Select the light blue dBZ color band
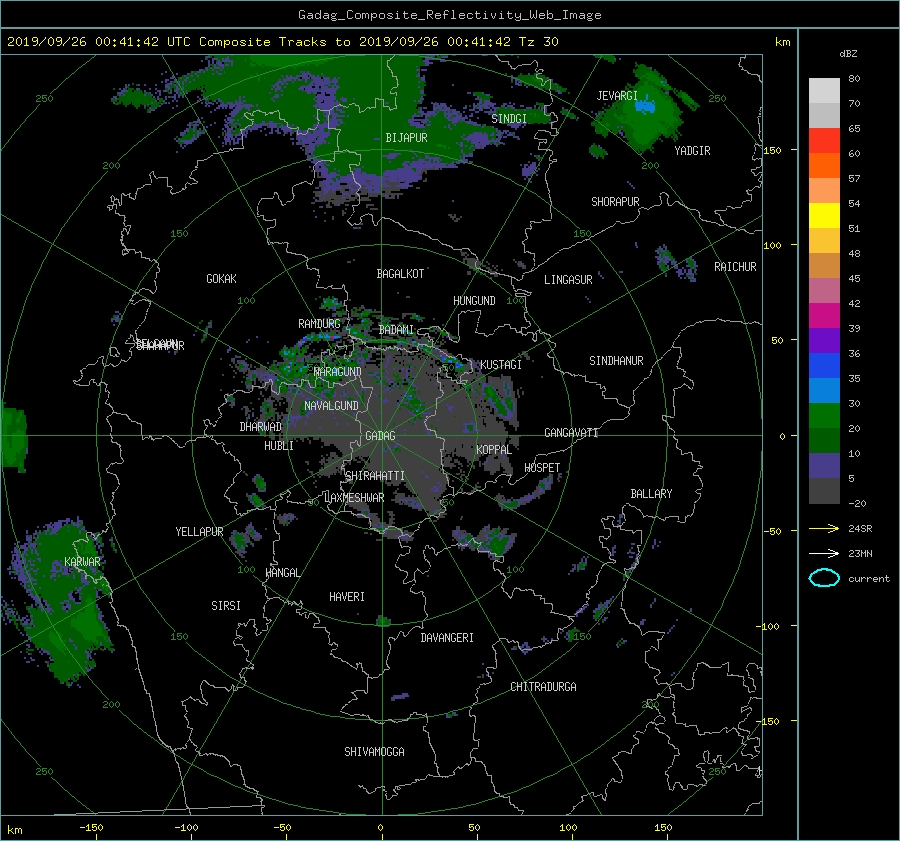This screenshot has width=900, height=841. click(x=824, y=391)
